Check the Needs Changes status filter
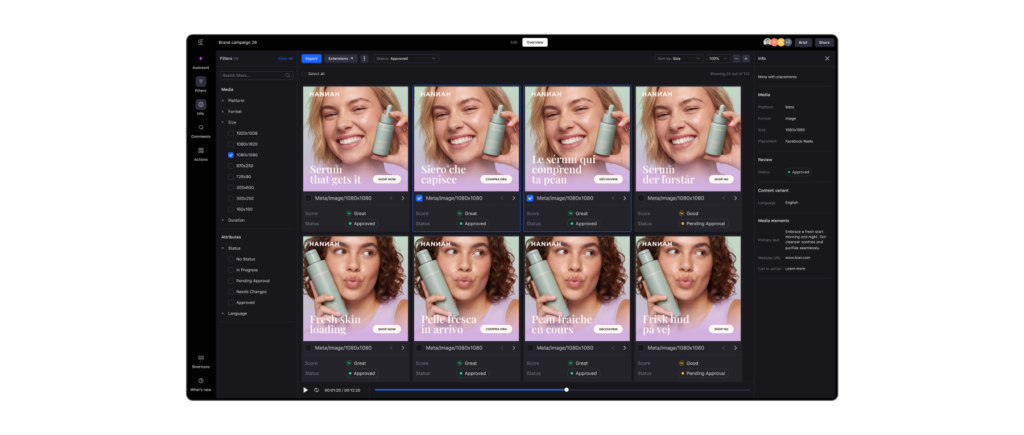Screen dimensions: 1024x435 (x=231, y=292)
